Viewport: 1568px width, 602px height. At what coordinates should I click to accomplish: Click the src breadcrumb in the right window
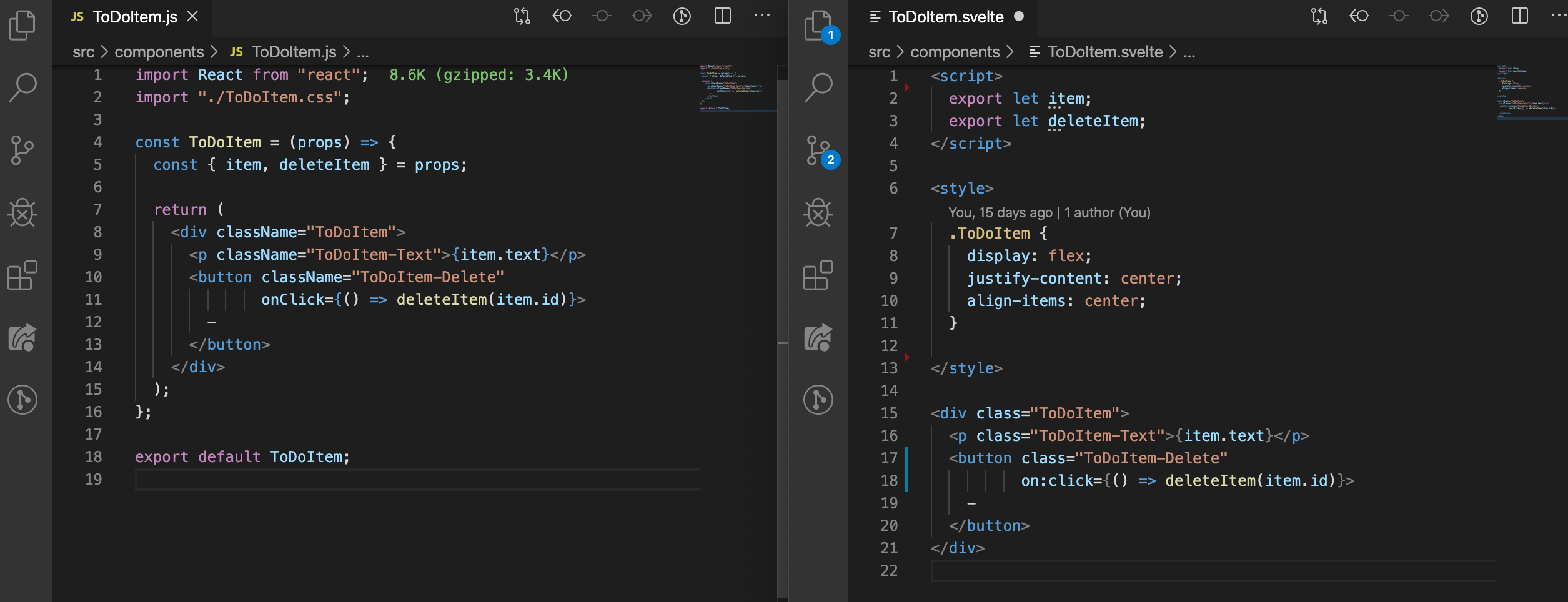tap(878, 51)
